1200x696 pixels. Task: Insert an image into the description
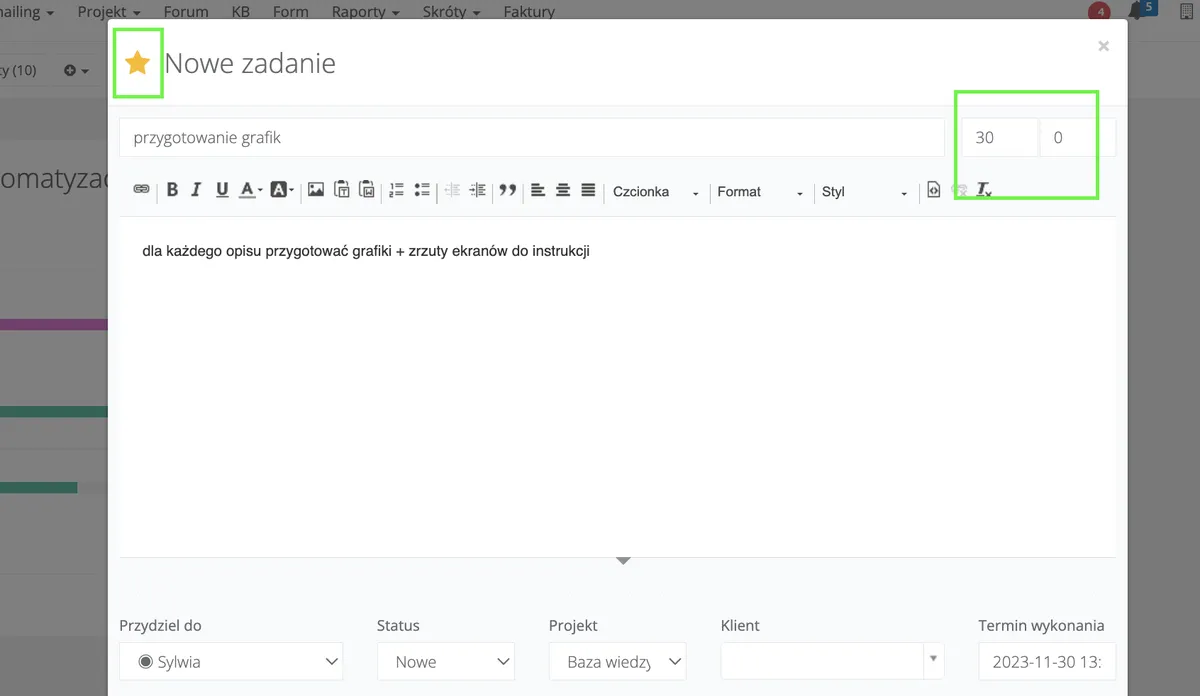click(316, 190)
